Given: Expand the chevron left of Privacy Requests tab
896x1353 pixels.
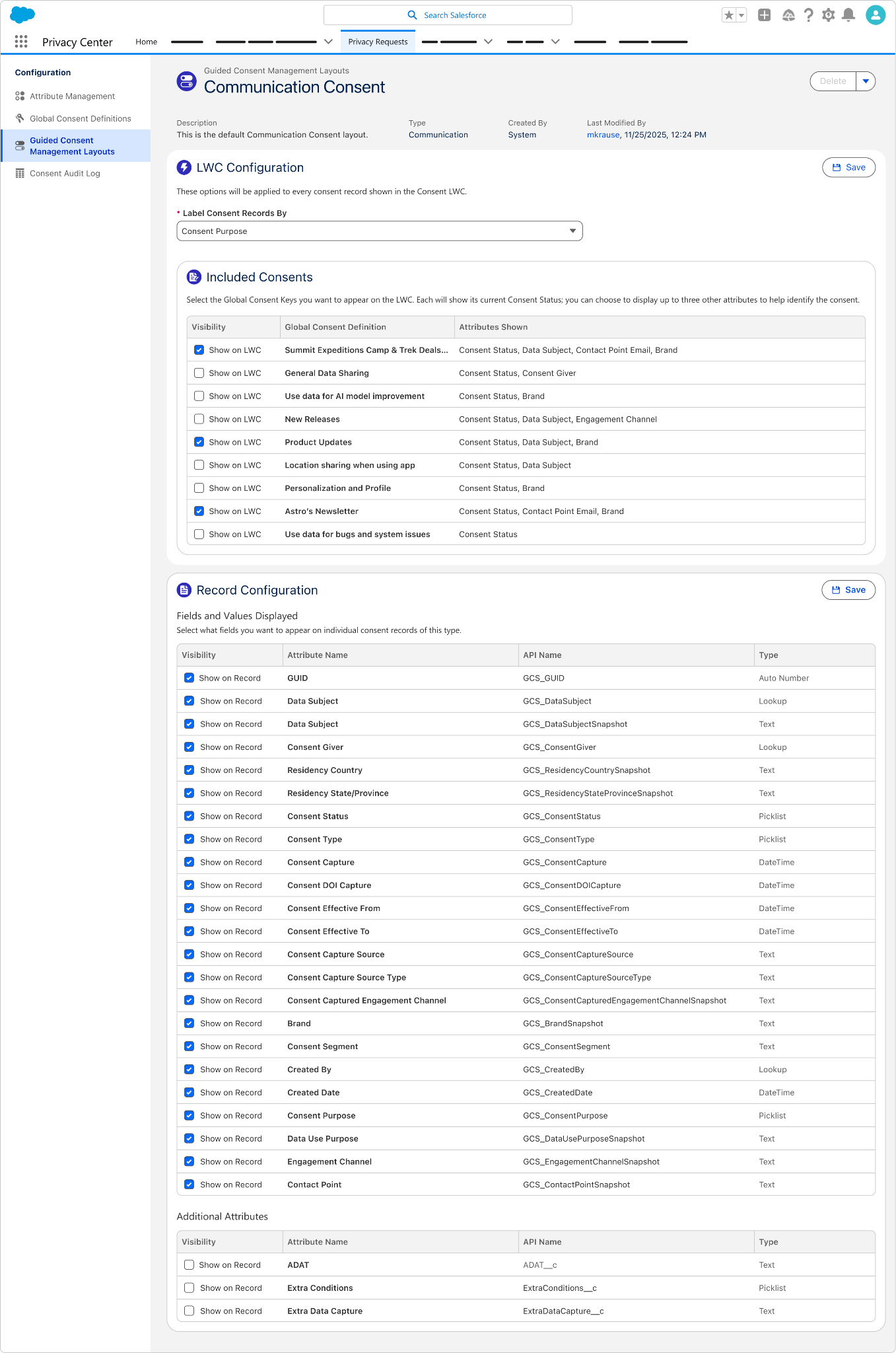Looking at the screenshot, I should tap(328, 42).
